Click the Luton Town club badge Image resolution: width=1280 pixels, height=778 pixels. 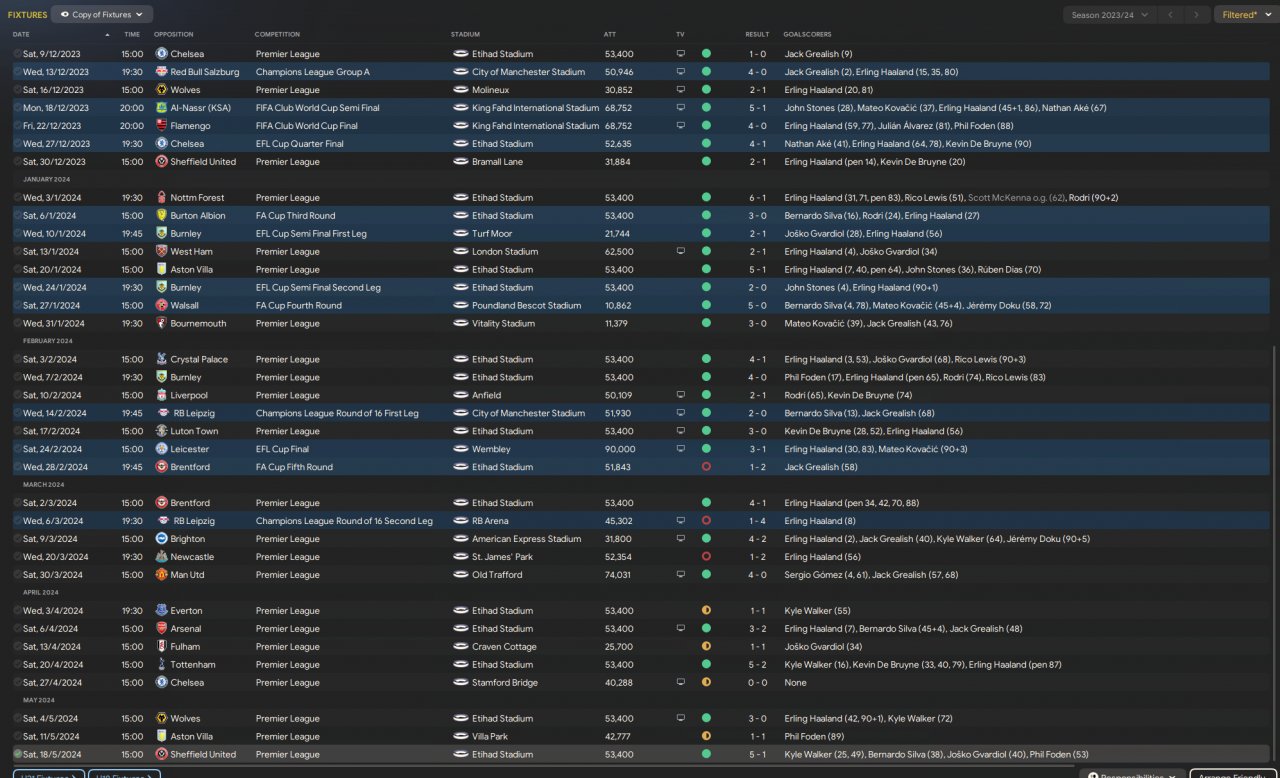(162, 432)
